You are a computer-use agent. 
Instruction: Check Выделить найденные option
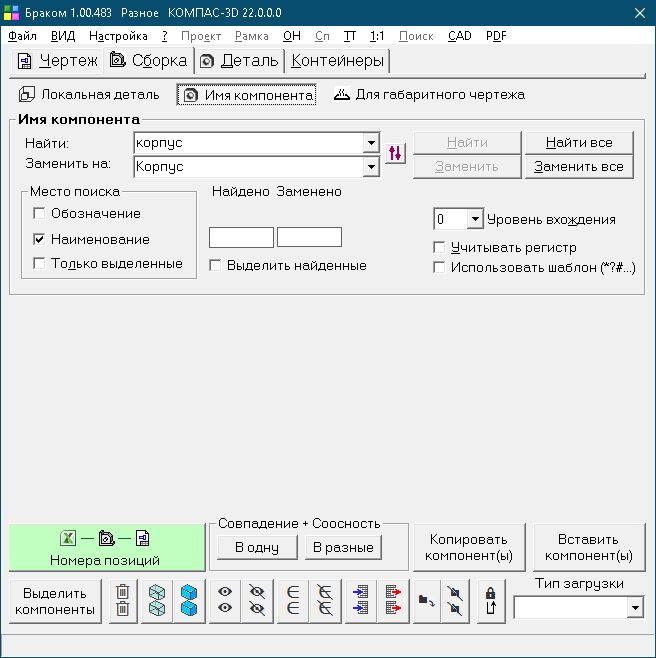[215, 265]
